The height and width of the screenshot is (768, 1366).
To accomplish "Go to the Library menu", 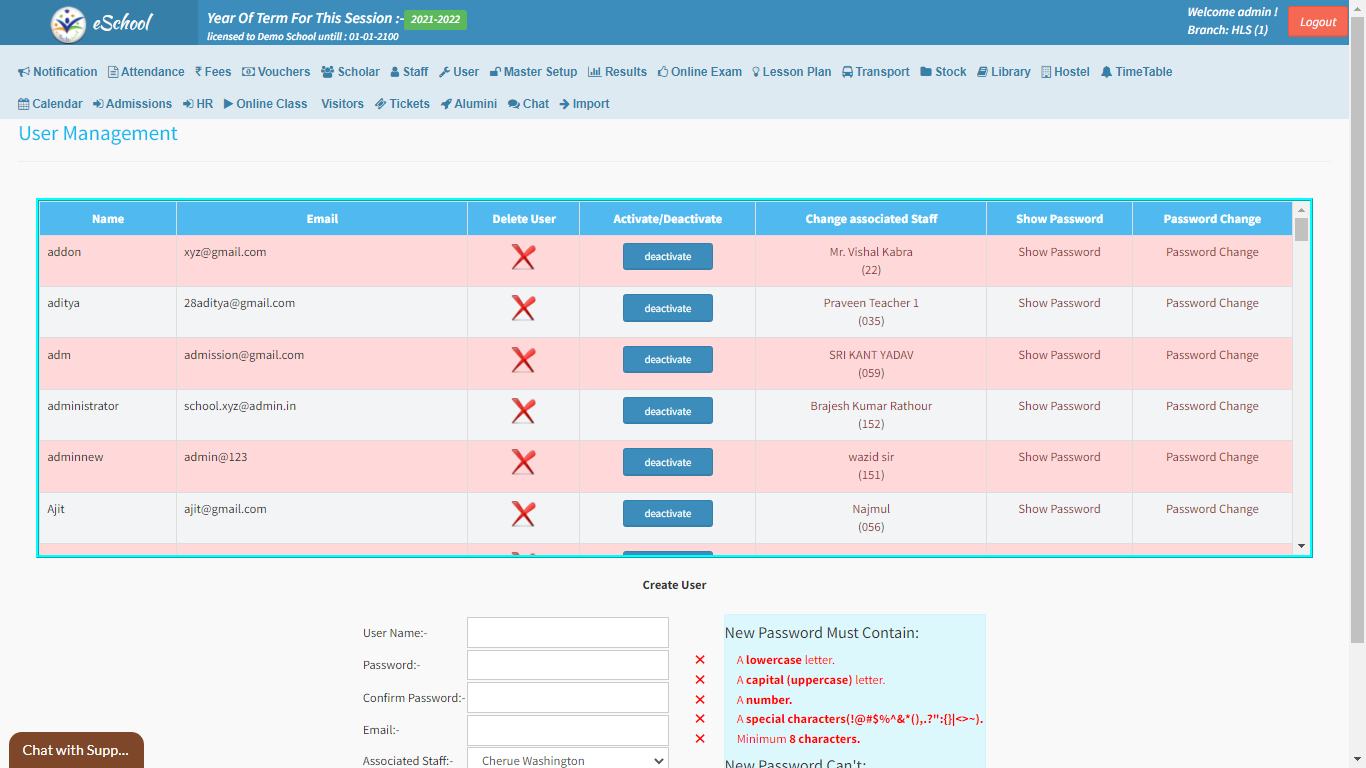I will [x=1003, y=72].
